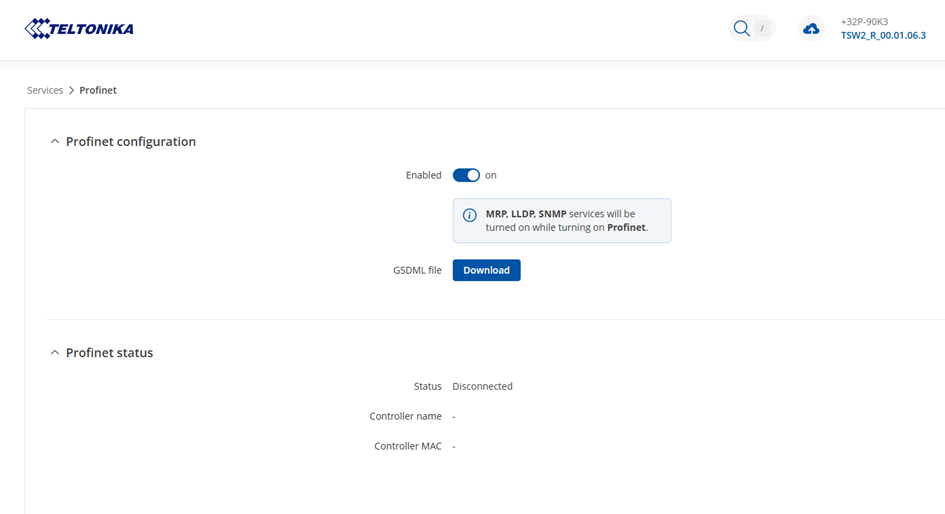The width and height of the screenshot is (945, 514).
Task: Click the slash shortcut badge beside search
Action: pyautogui.click(x=763, y=29)
